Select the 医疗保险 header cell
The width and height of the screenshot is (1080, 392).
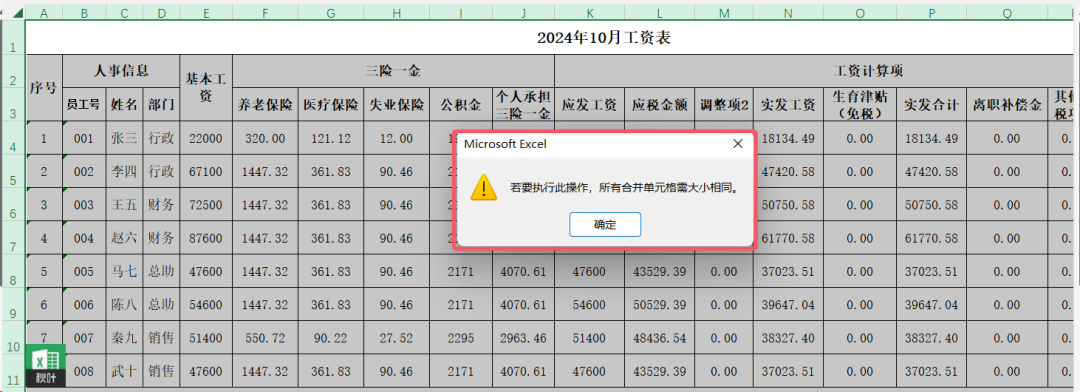tap(331, 105)
